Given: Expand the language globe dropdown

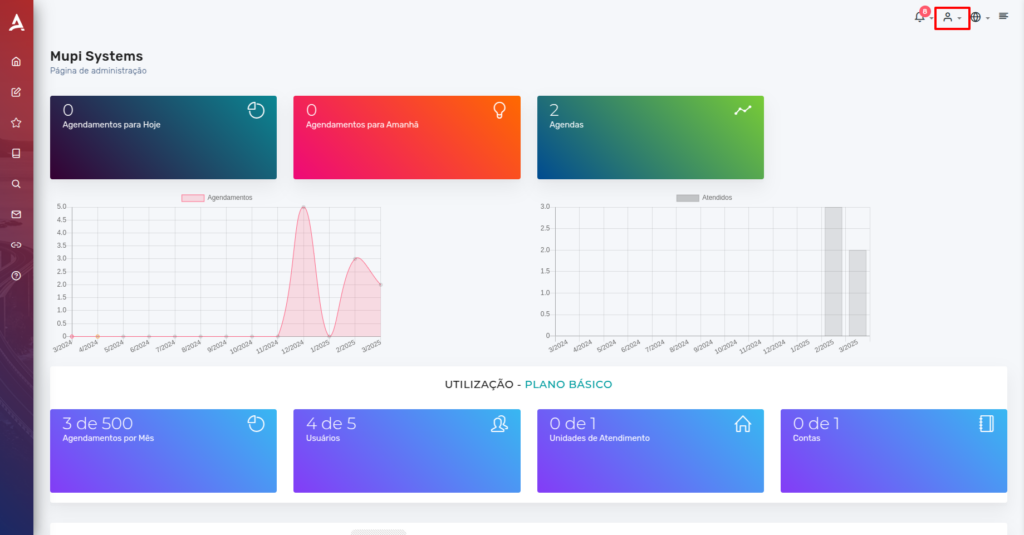Looking at the screenshot, I should coord(980,18).
